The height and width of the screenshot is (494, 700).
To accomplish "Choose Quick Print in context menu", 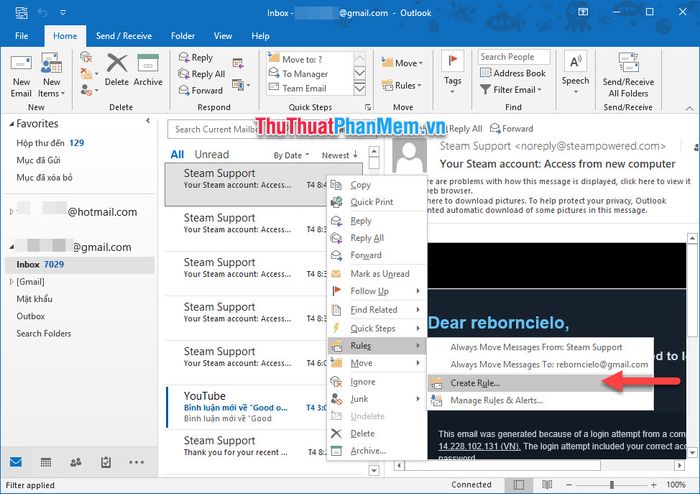I will pos(377,202).
